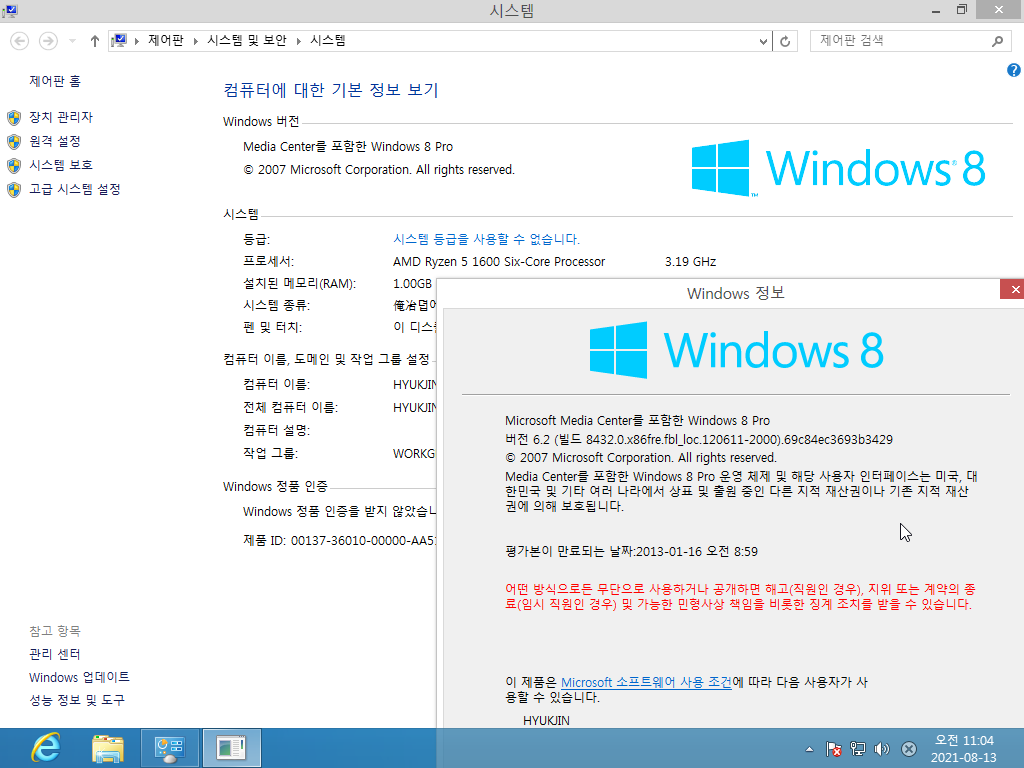Close the Windows 정보 dialog
1024x768 pixels.
click(1012, 289)
